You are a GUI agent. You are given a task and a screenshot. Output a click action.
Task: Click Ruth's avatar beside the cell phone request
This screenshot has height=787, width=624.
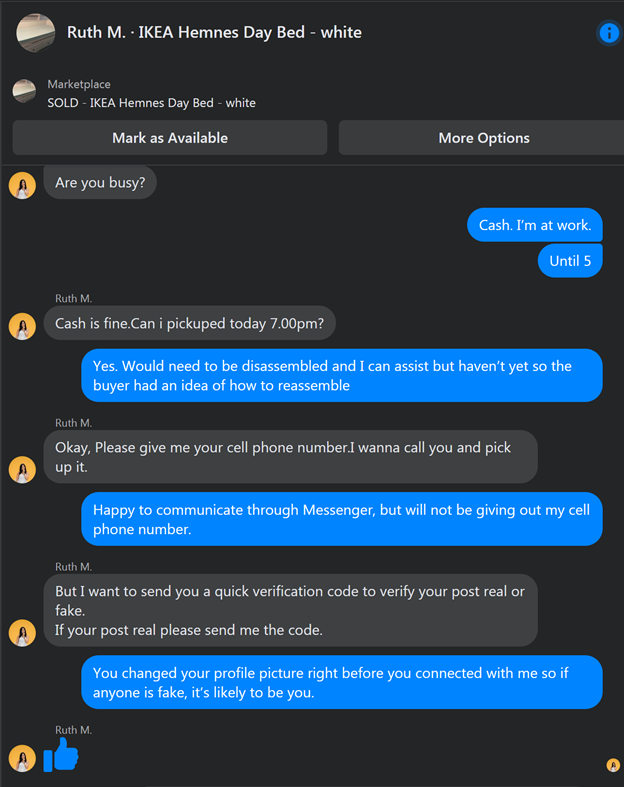[x=22, y=470]
